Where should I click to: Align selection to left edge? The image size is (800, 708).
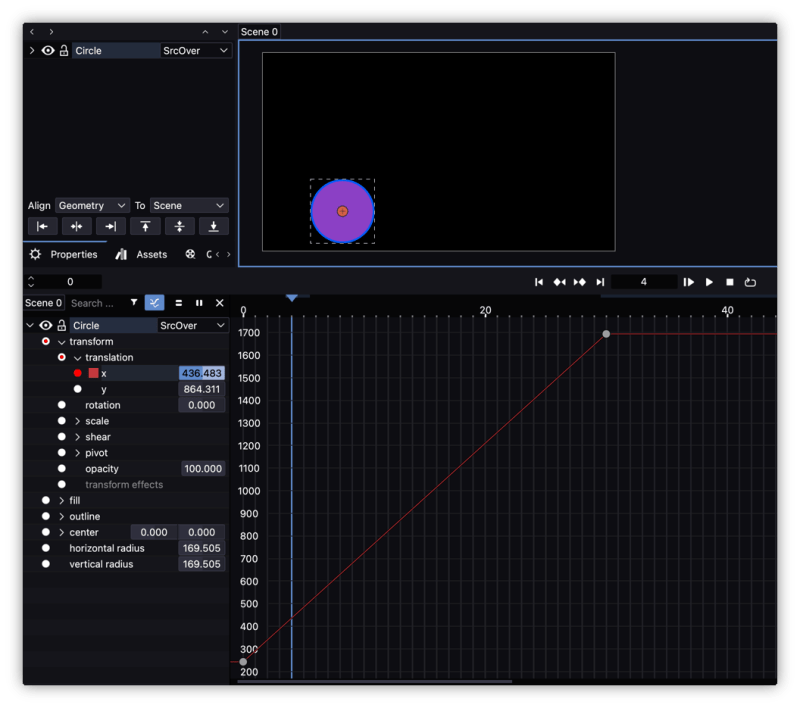tap(42, 226)
